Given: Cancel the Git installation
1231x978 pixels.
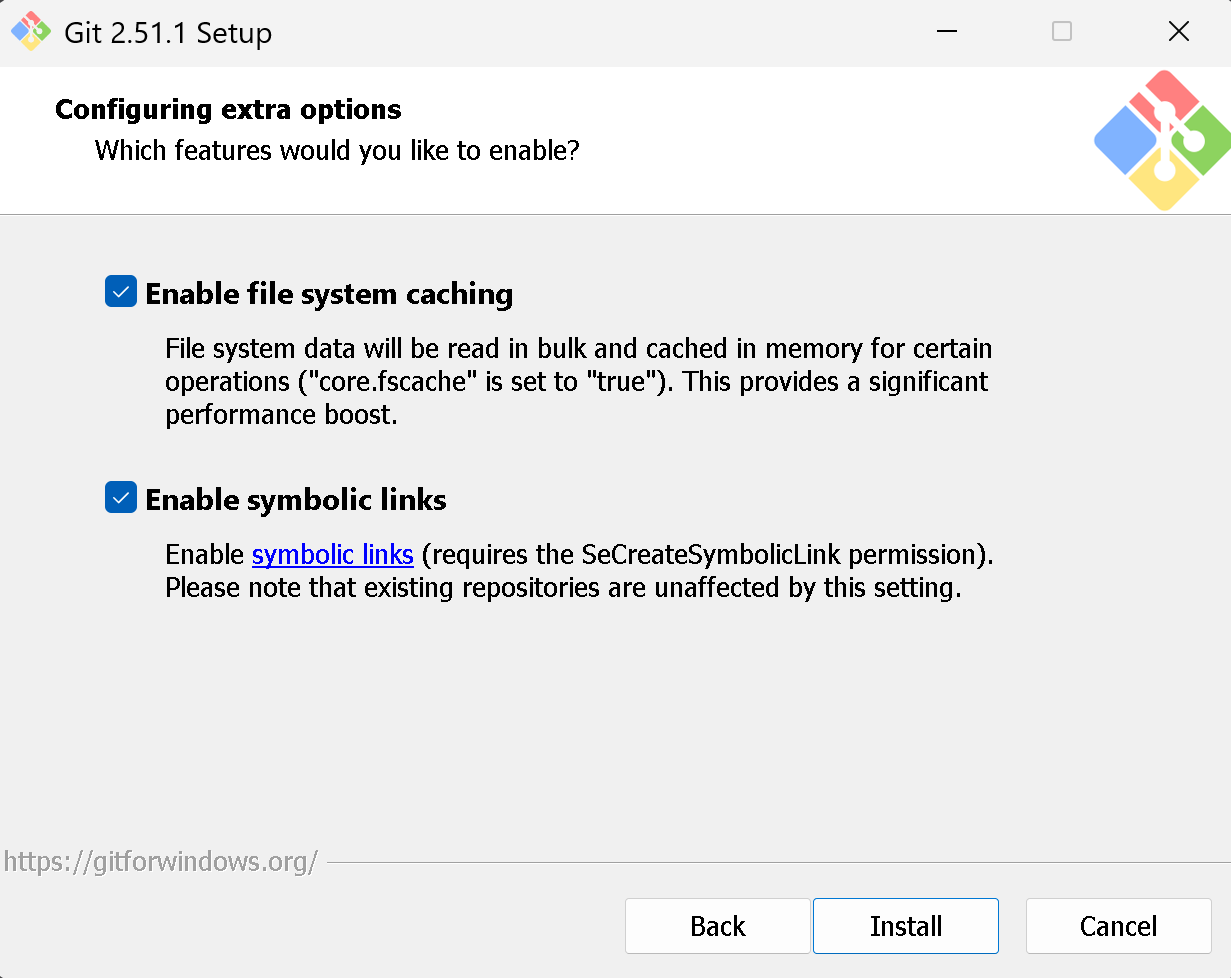Looking at the screenshot, I should [x=1118, y=926].
